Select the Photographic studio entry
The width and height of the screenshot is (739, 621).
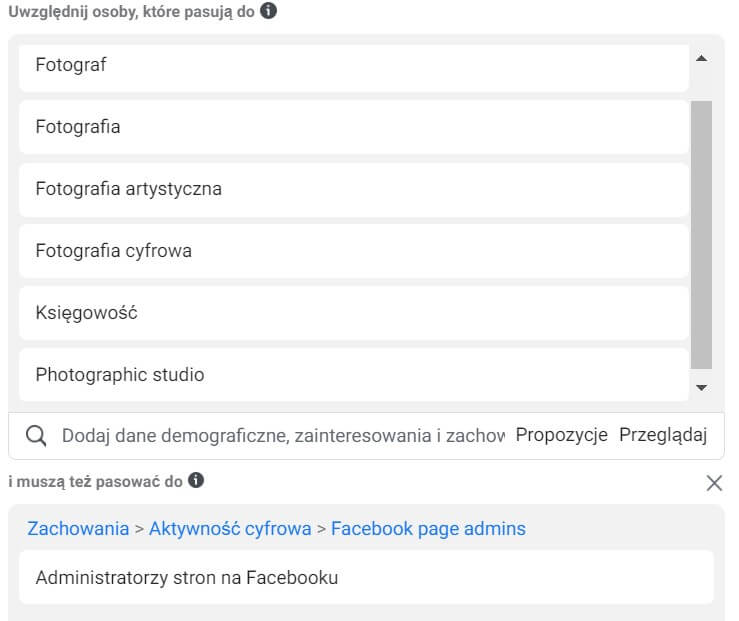tap(354, 375)
